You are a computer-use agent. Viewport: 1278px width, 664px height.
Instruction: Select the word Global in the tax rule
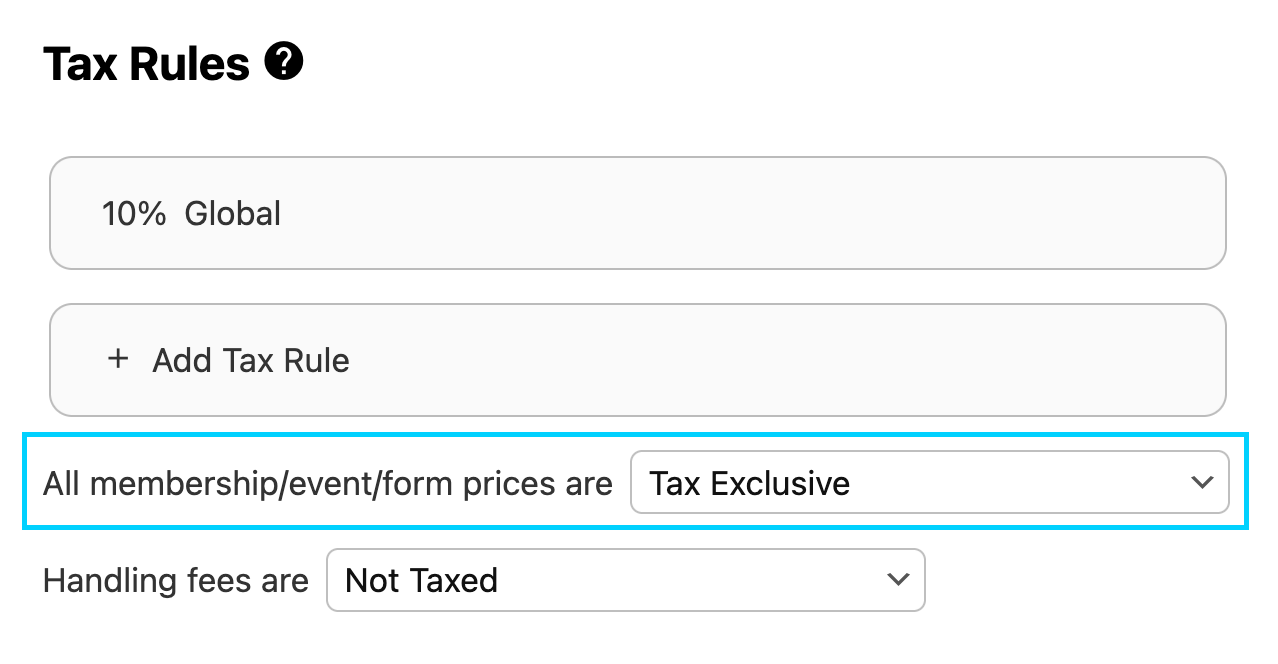(x=233, y=213)
